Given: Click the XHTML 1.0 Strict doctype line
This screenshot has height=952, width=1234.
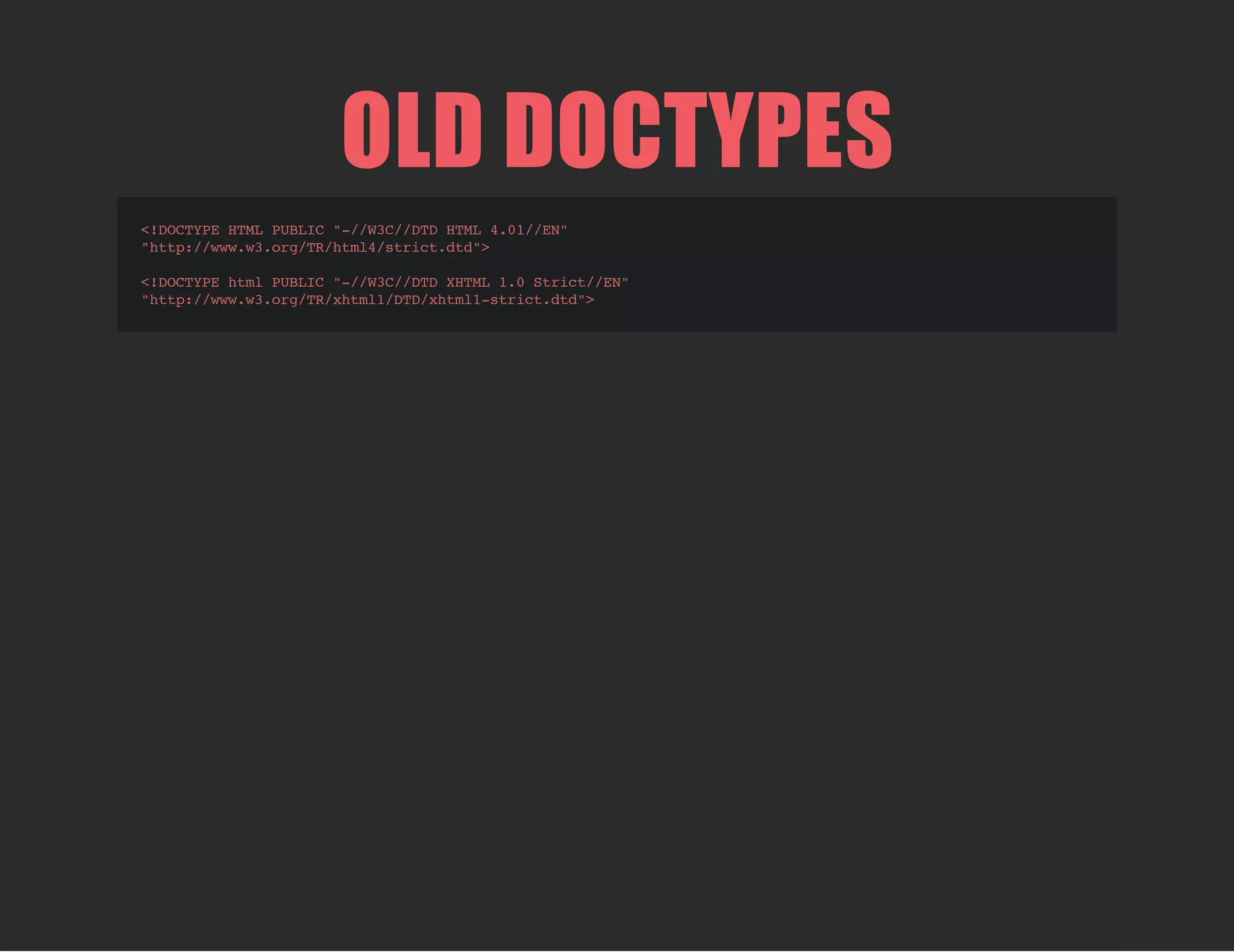Looking at the screenshot, I should click(384, 283).
